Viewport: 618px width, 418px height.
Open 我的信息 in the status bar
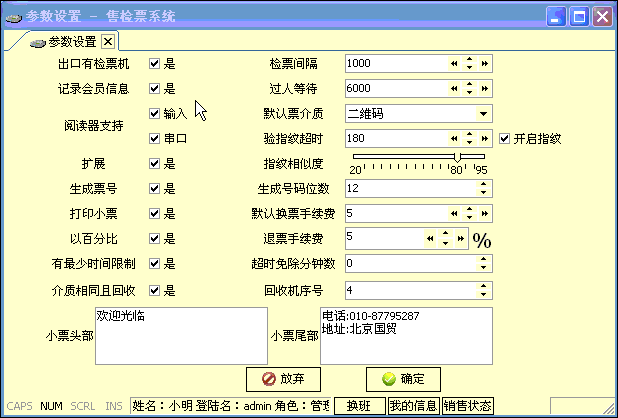pos(413,406)
